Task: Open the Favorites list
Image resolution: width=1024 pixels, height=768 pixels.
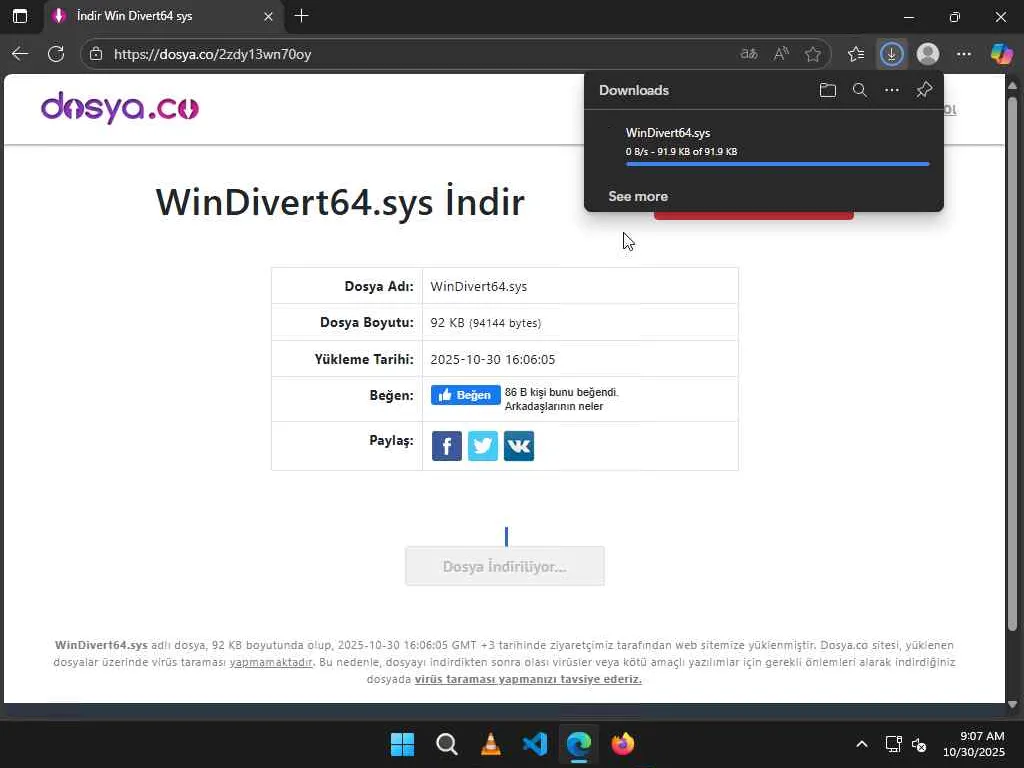Action: (x=856, y=54)
